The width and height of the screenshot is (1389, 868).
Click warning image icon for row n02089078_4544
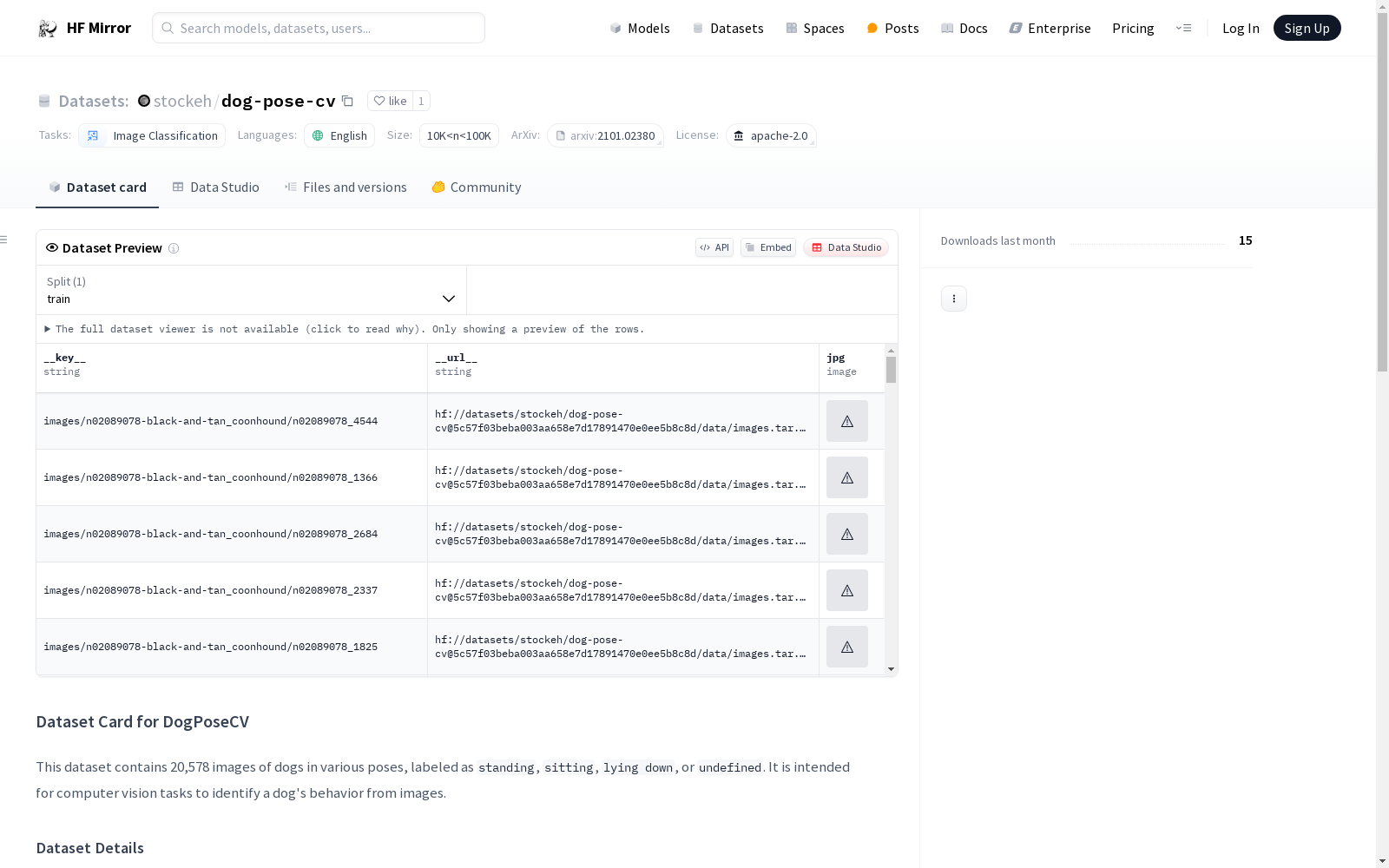tap(847, 421)
